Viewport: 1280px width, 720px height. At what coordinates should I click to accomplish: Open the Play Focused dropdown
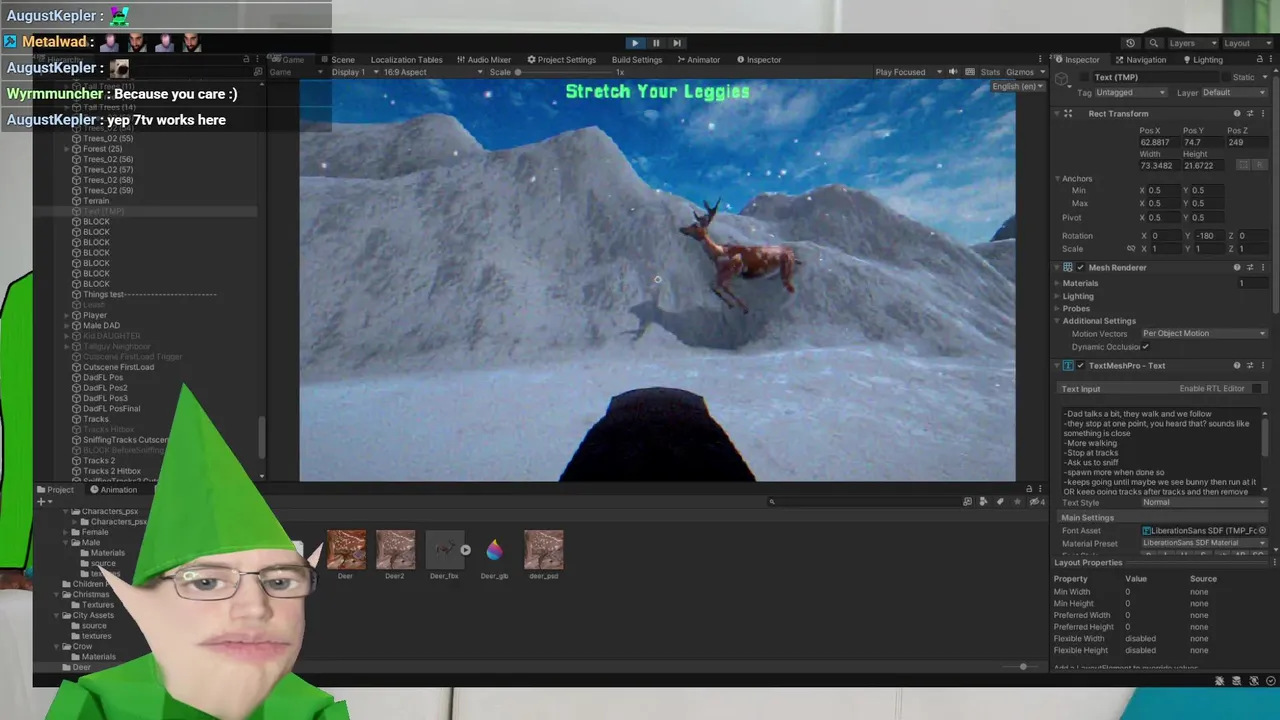pyautogui.click(x=908, y=72)
